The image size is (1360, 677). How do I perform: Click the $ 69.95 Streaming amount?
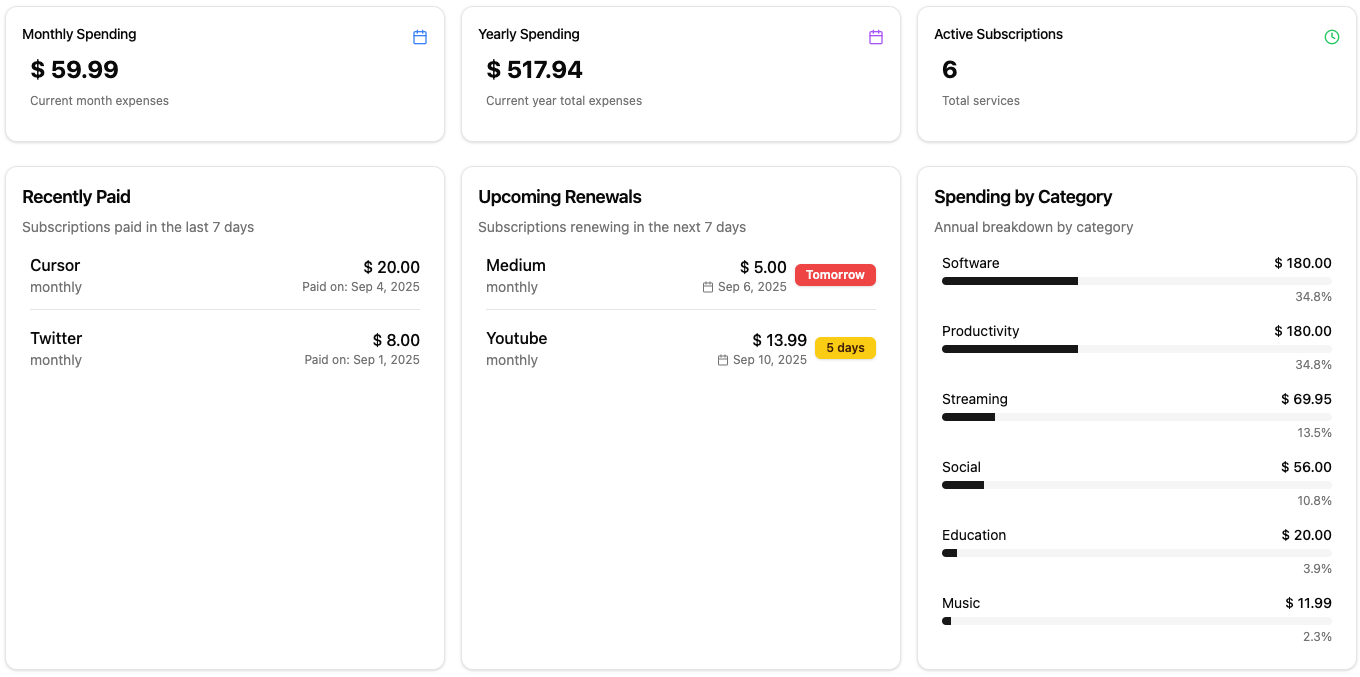(1306, 399)
